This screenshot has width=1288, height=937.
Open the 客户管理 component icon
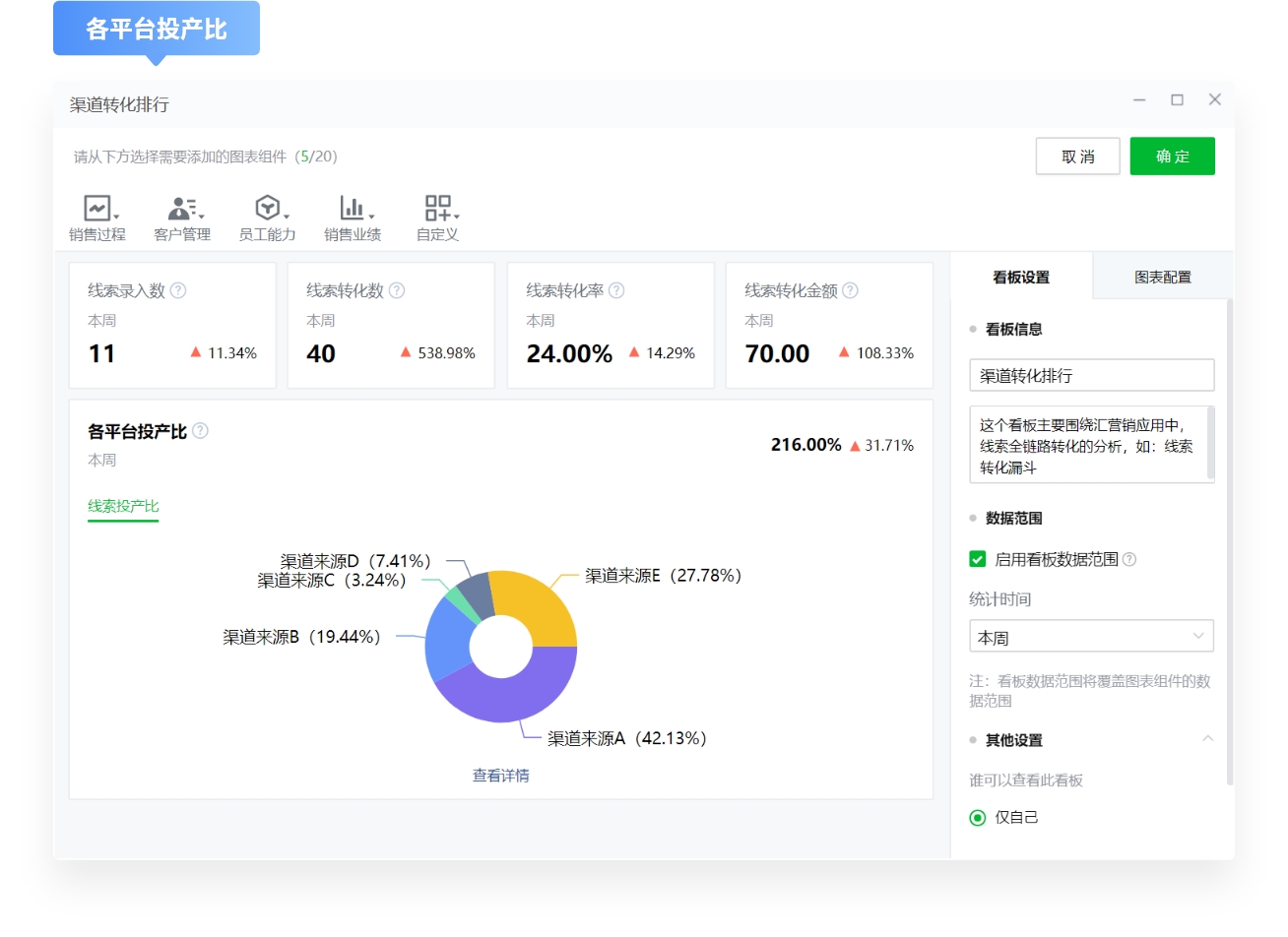pos(179,208)
